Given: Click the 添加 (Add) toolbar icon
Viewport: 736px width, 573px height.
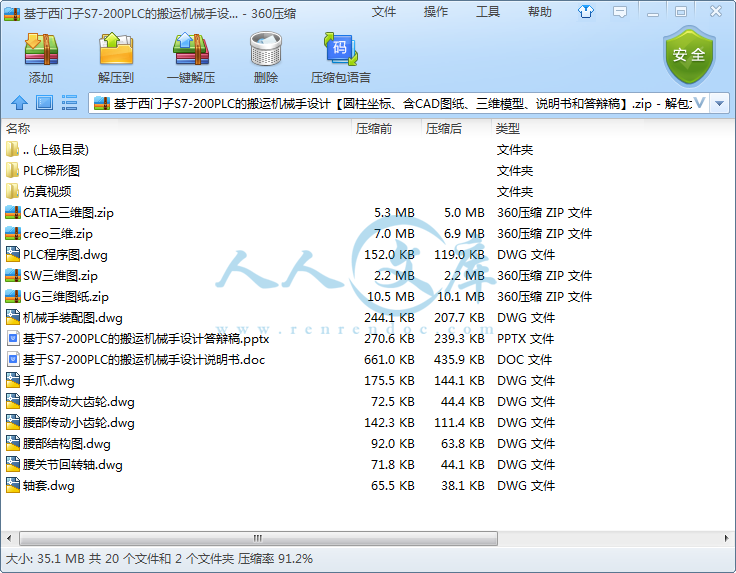Looking at the screenshot, I should click(x=41, y=57).
